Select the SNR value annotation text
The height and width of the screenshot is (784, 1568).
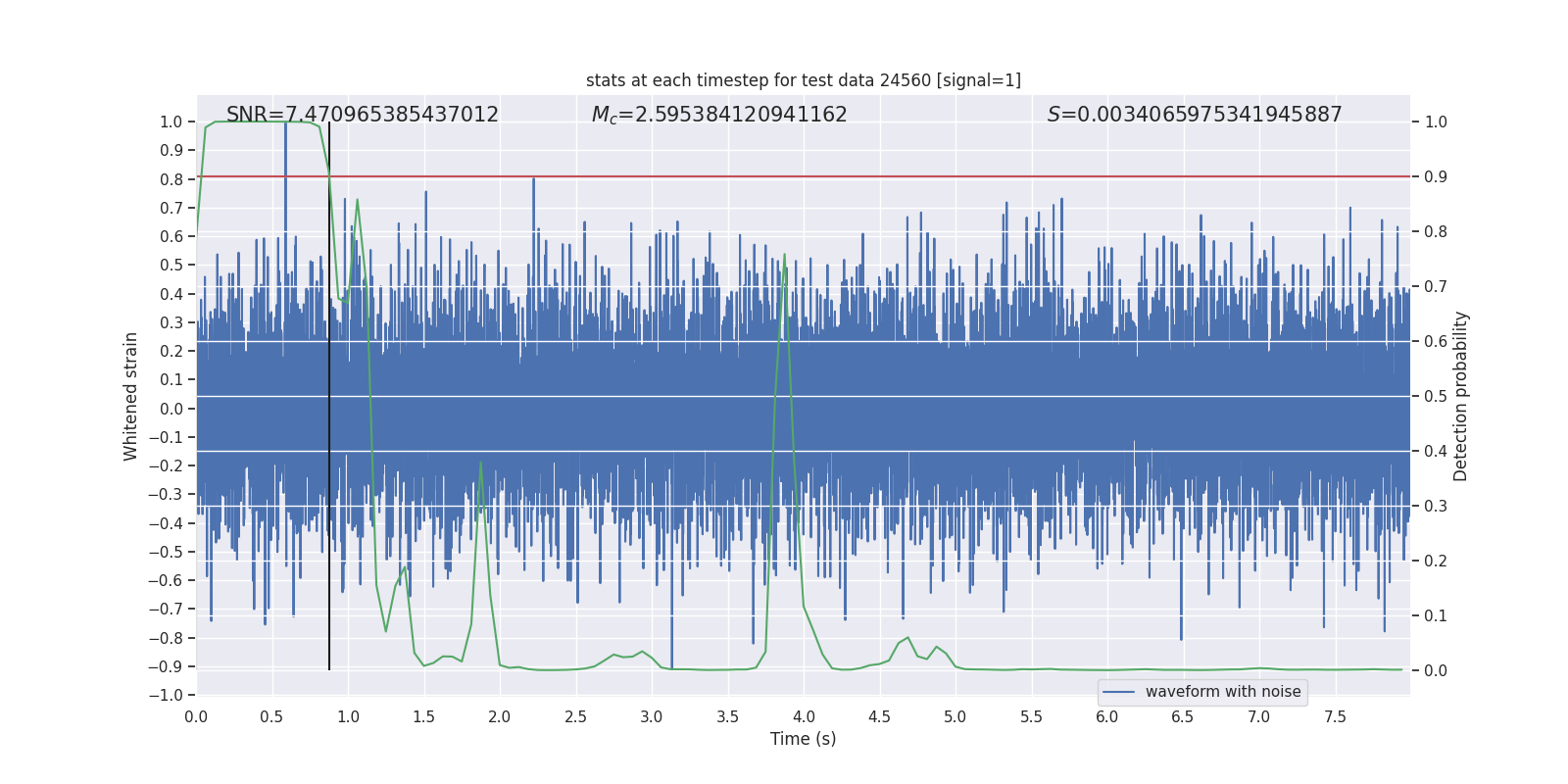pyautogui.click(x=362, y=115)
